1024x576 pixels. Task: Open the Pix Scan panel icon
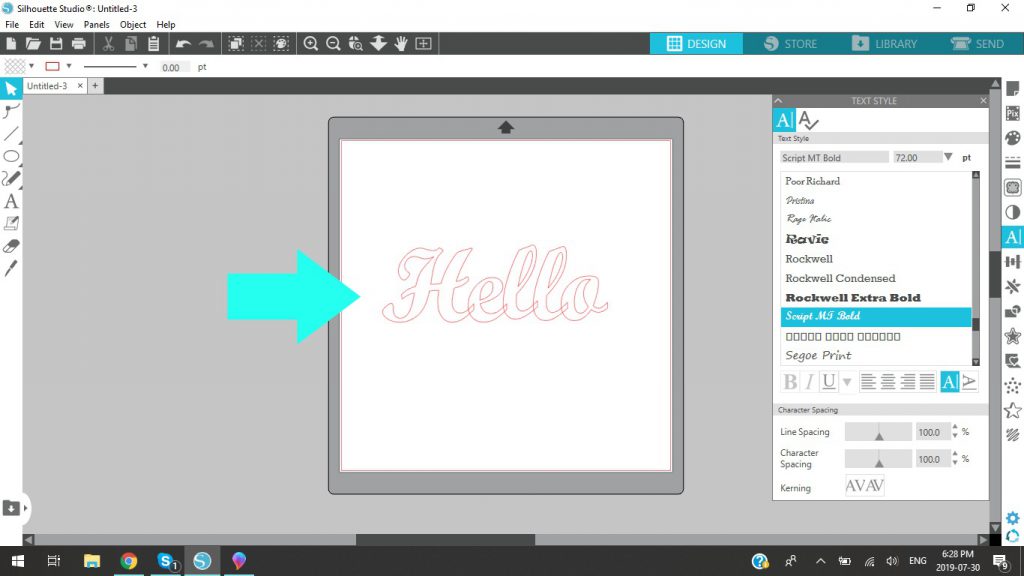click(x=1012, y=113)
